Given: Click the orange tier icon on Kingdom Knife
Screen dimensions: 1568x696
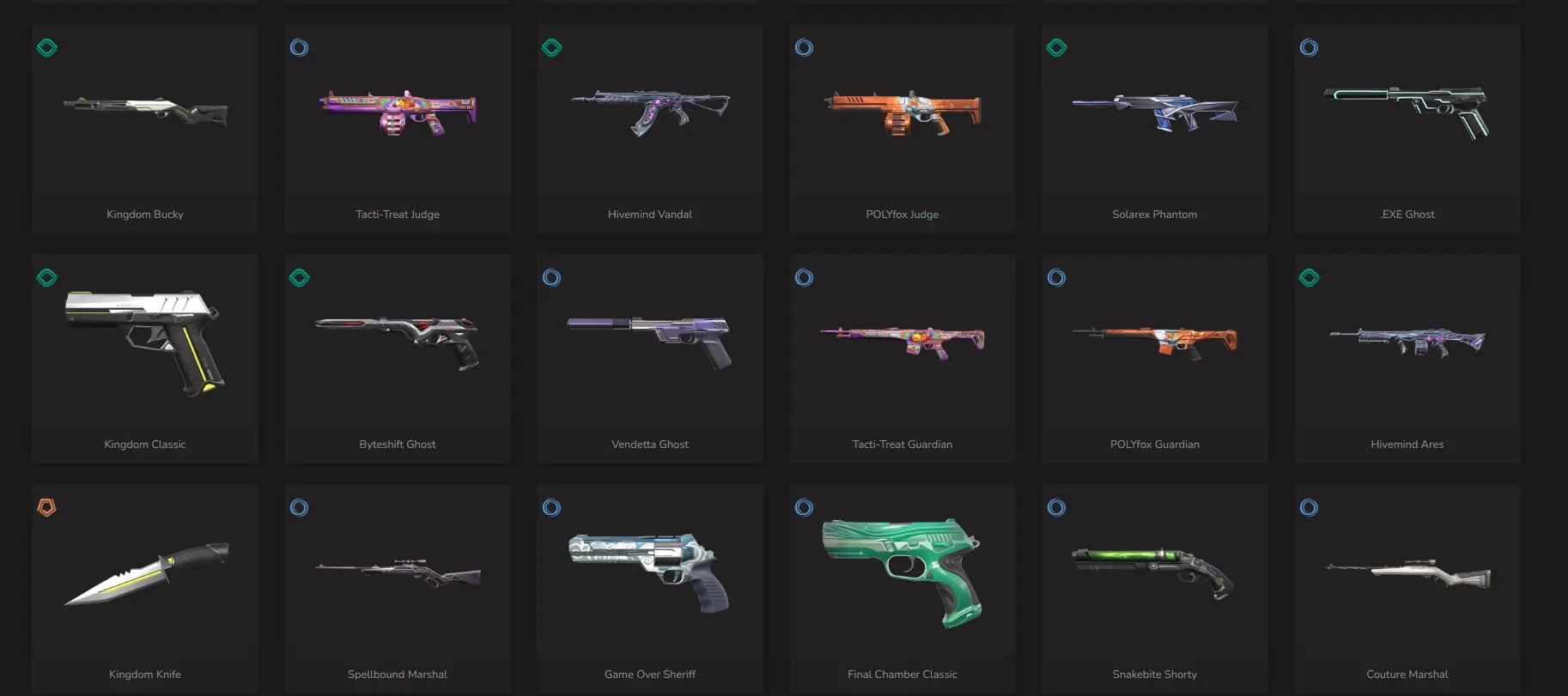Looking at the screenshot, I should (x=47, y=508).
